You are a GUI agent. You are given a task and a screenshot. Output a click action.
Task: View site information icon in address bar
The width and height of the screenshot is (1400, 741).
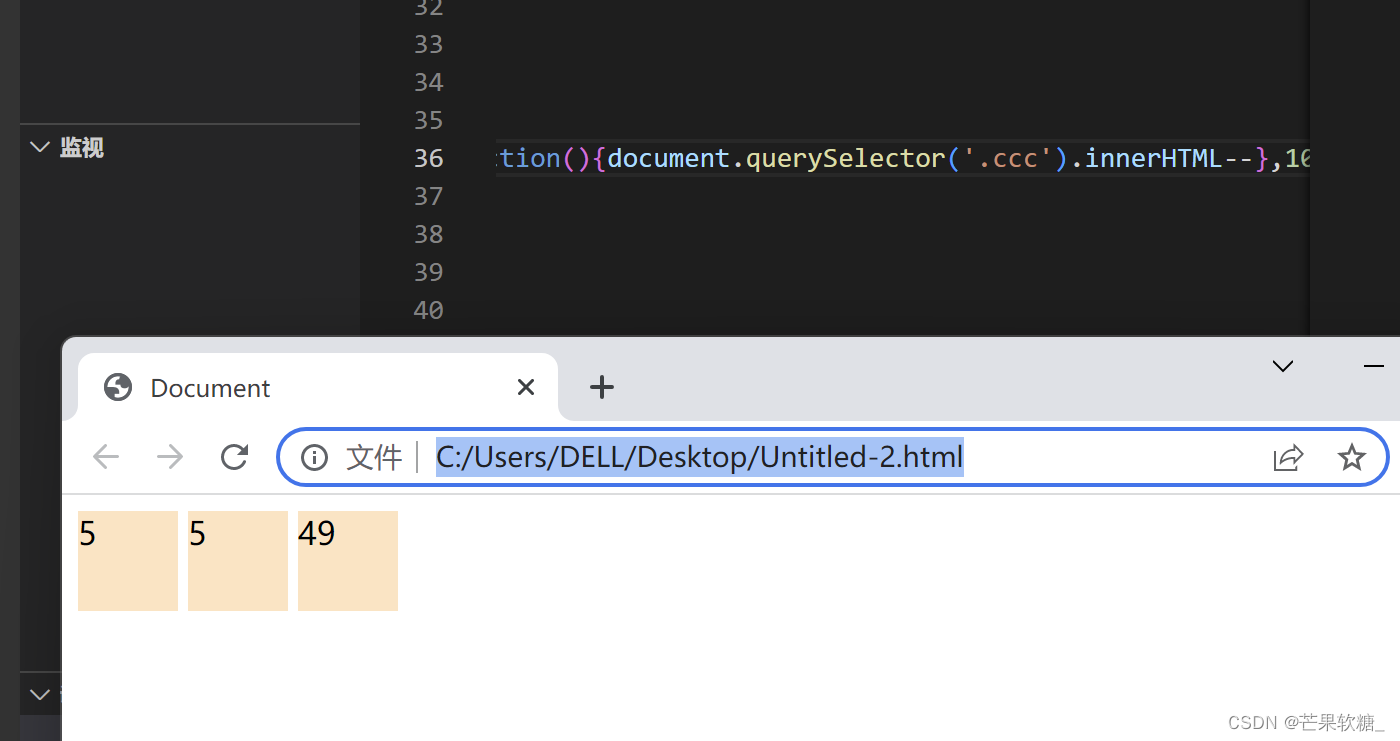tap(314, 458)
